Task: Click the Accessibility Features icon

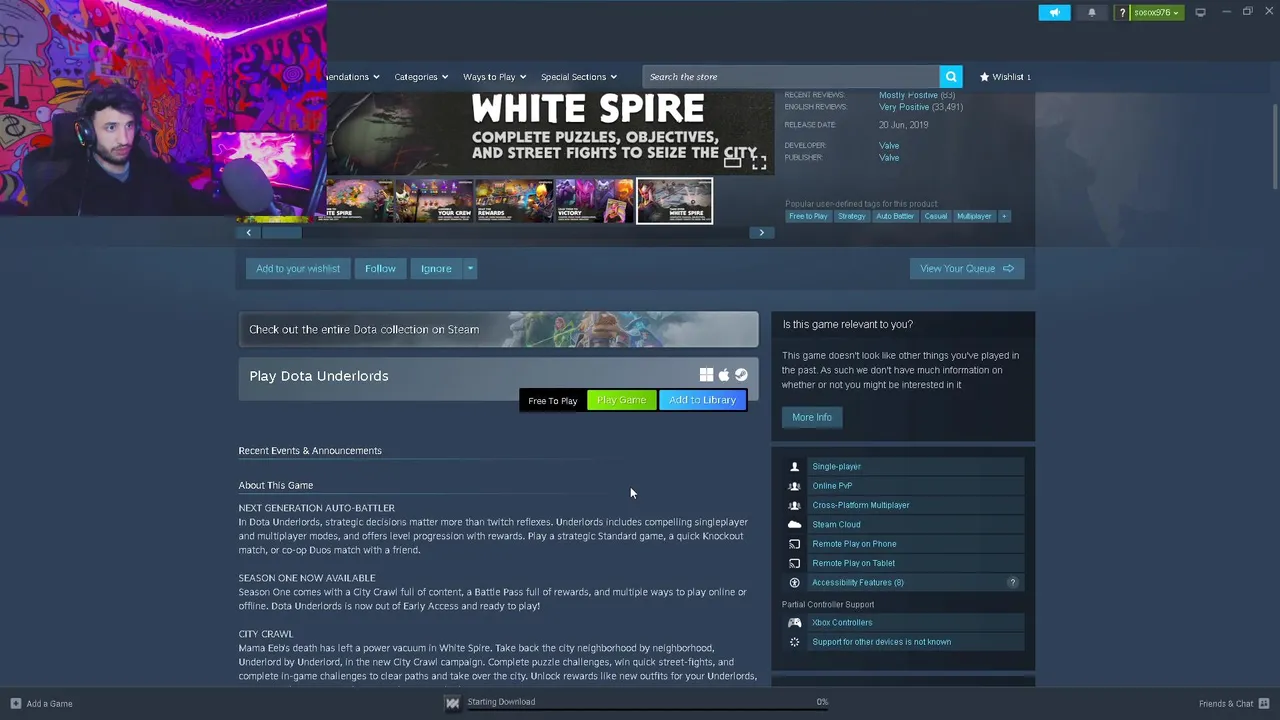Action: click(x=795, y=582)
